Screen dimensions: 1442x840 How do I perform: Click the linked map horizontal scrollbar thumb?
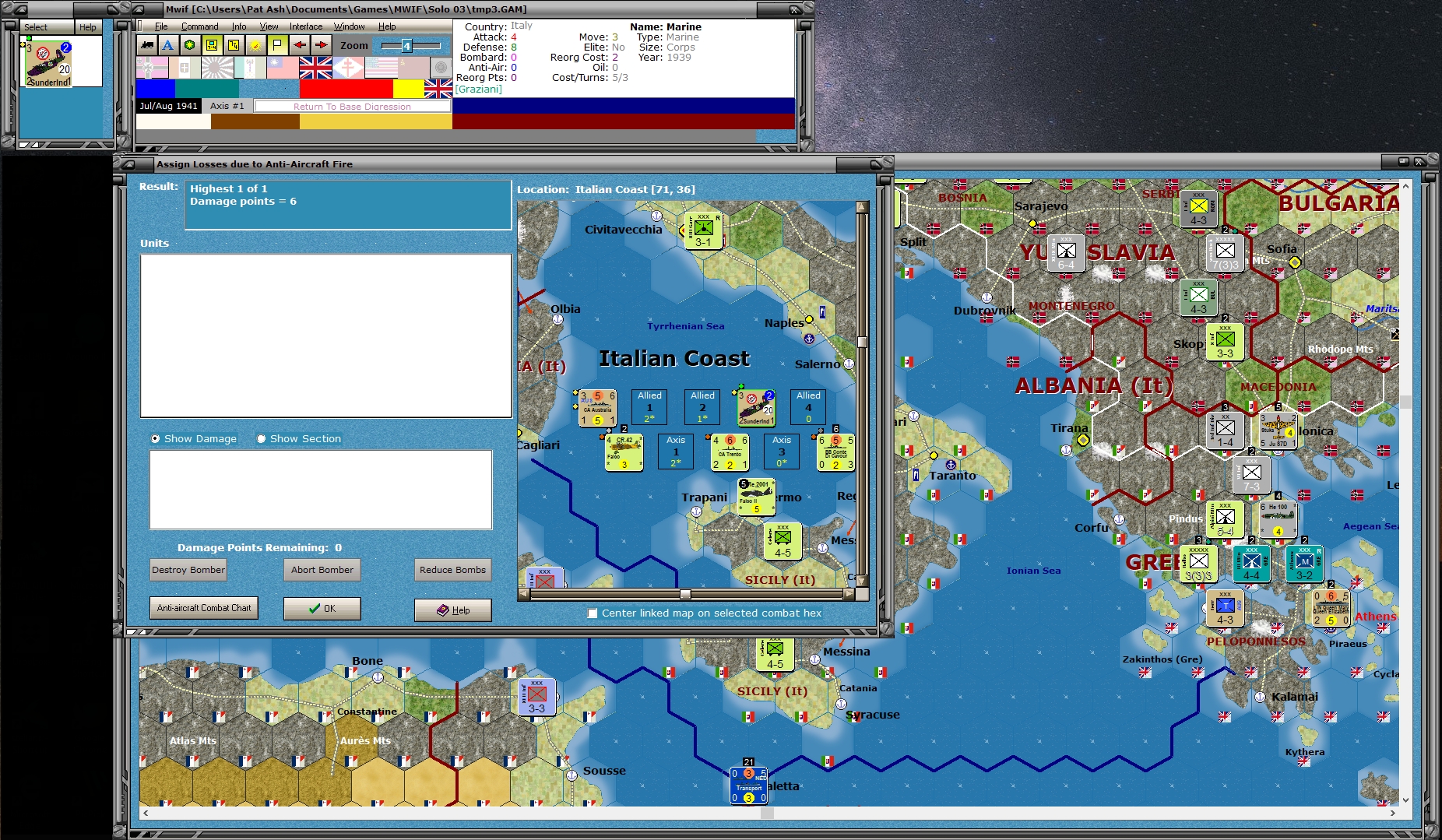pyautogui.click(x=685, y=594)
